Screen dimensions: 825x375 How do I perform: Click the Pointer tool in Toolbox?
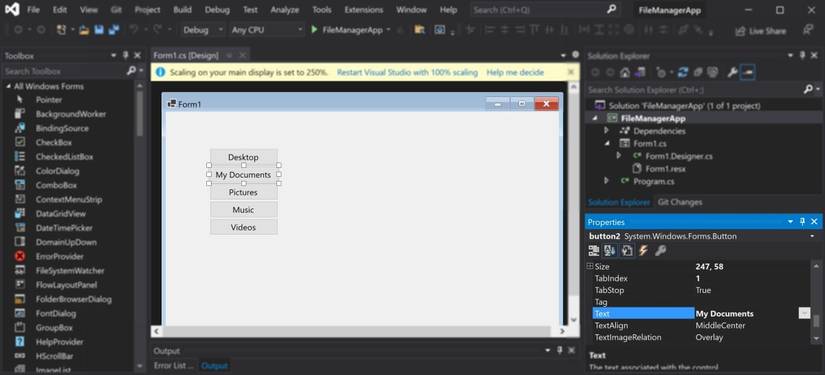pyautogui.click(x=48, y=100)
